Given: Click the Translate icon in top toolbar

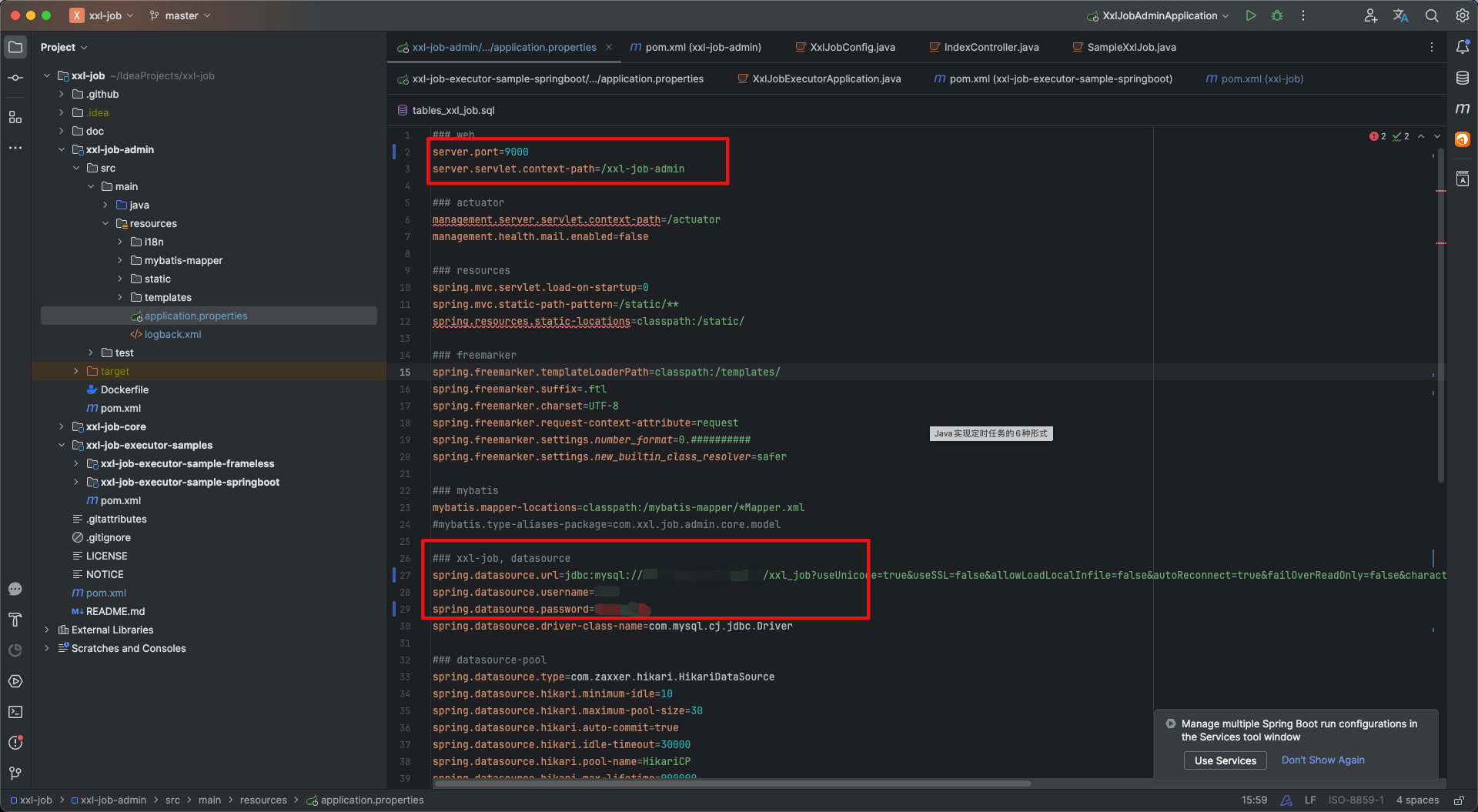Looking at the screenshot, I should 1401,15.
